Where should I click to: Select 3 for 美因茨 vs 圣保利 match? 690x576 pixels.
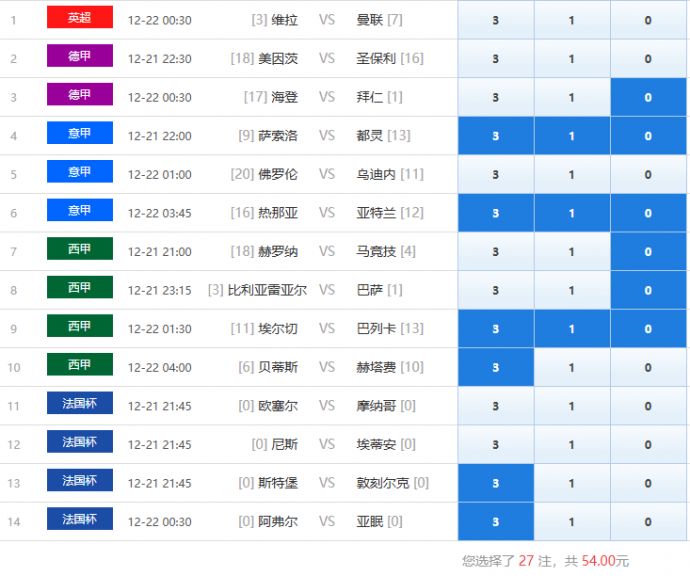tap(496, 59)
